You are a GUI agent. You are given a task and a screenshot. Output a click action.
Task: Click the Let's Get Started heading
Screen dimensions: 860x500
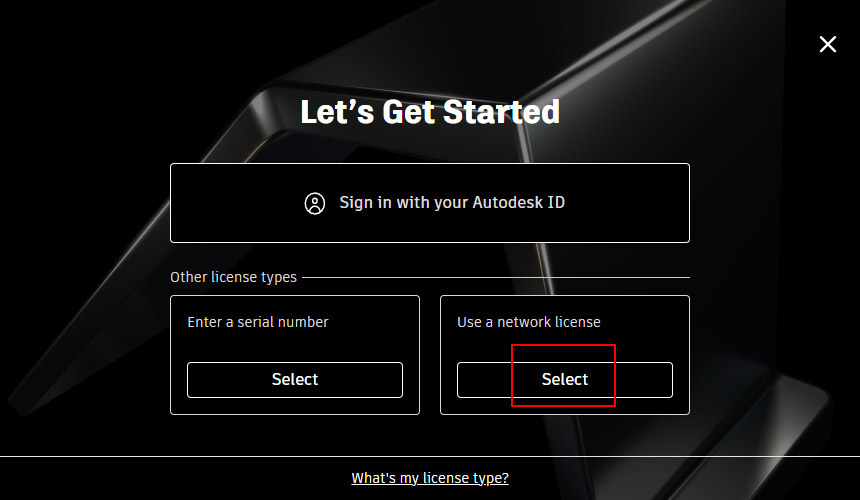point(430,111)
